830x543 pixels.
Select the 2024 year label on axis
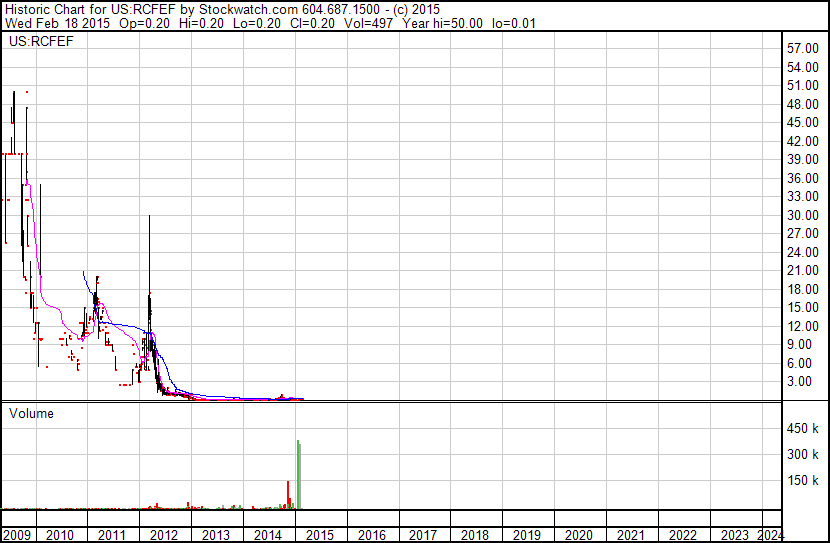coord(771,535)
